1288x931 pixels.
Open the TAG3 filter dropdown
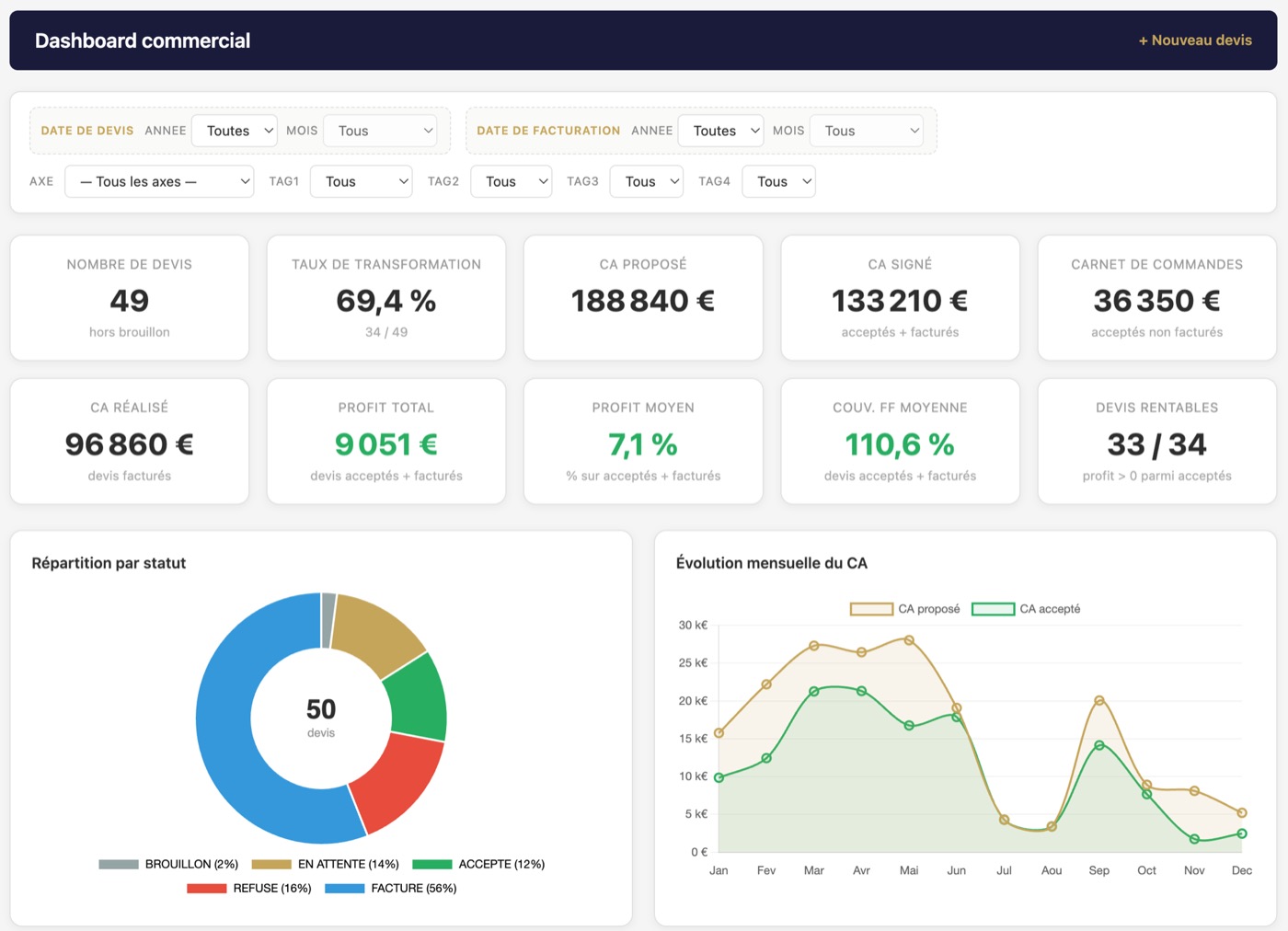point(647,181)
